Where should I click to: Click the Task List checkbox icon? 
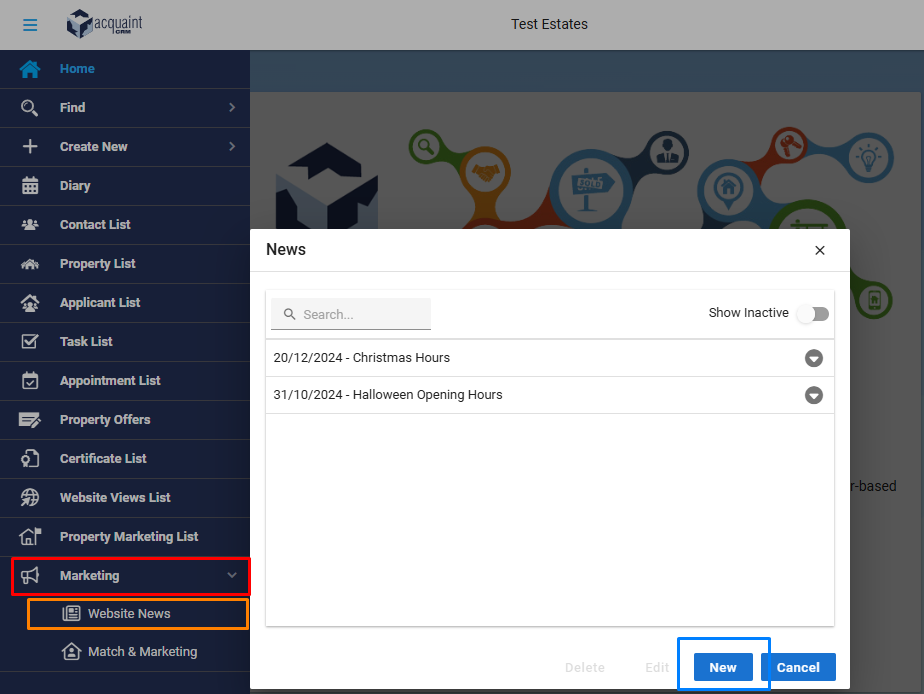pos(30,342)
